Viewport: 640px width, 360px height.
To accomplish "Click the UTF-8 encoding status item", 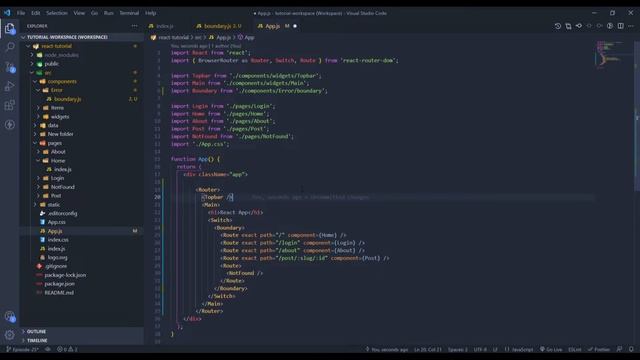I will pyautogui.click(x=480, y=349).
